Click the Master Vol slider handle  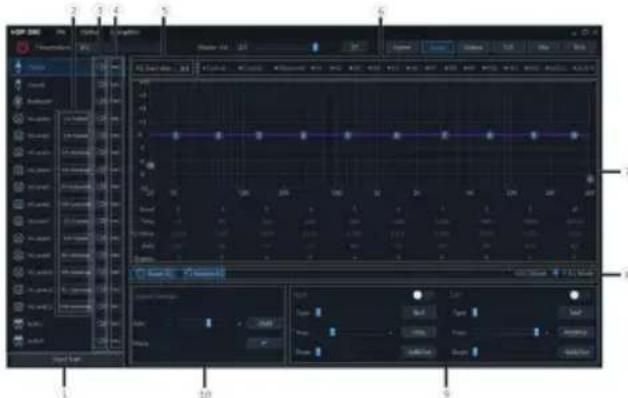point(315,47)
